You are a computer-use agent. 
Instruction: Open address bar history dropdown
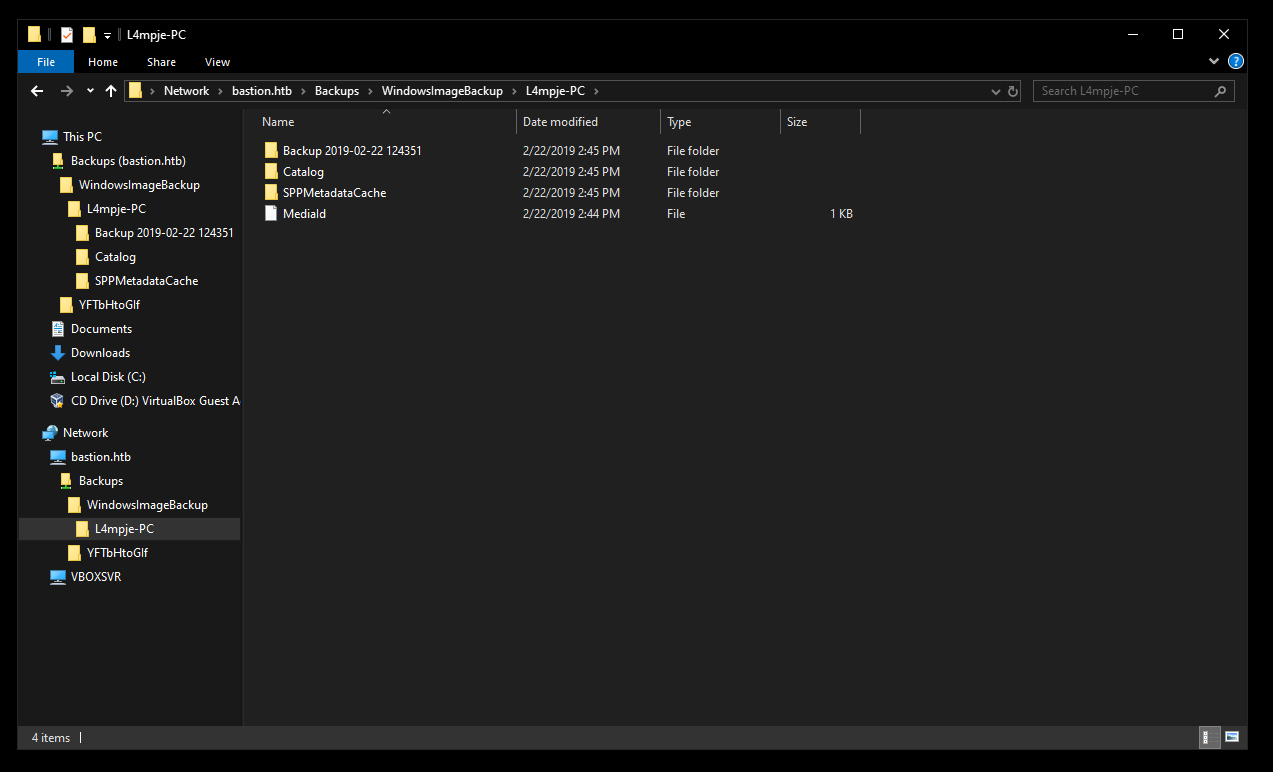coord(995,91)
